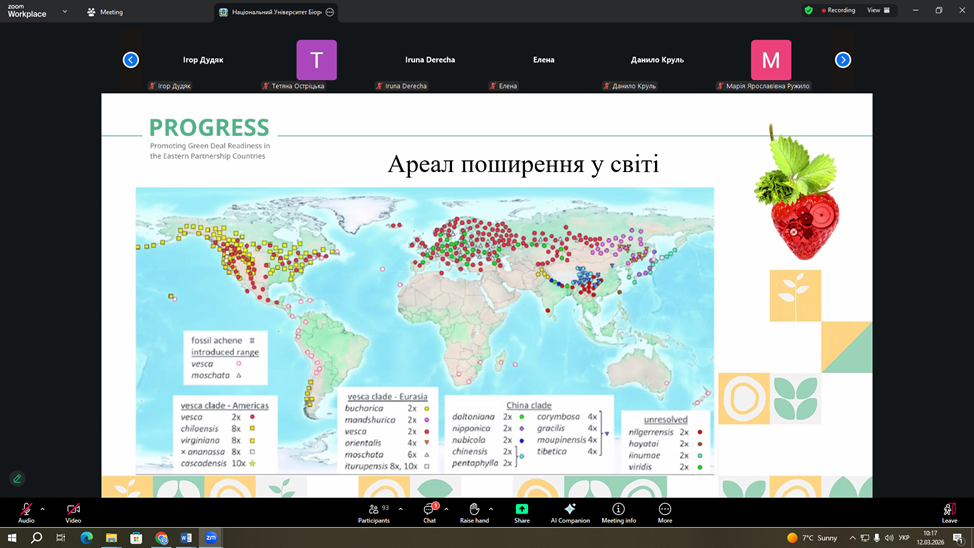This screenshot has height=548, width=974.
Task: Select the purple T participant thumbnail
Action: (316, 60)
